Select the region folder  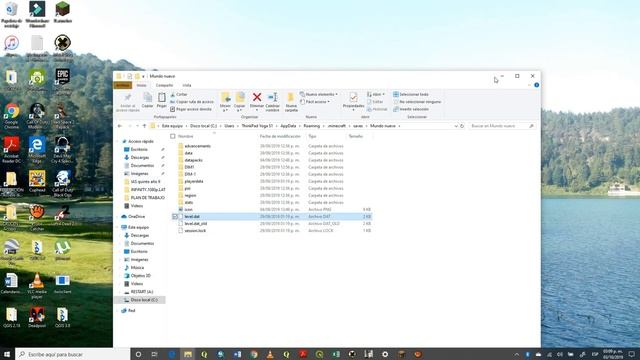[x=190, y=196]
